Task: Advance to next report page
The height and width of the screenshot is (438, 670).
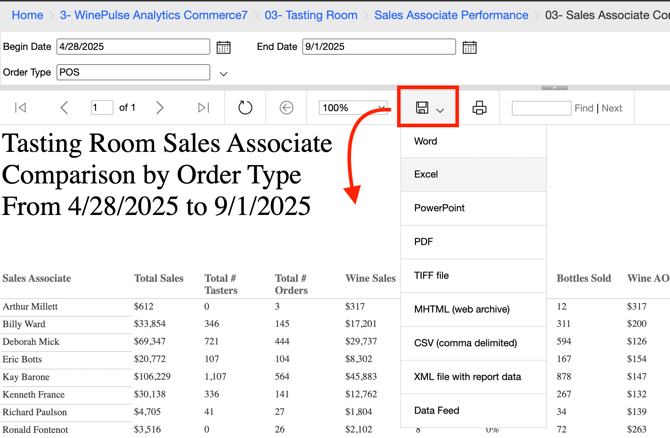Action: (160, 108)
